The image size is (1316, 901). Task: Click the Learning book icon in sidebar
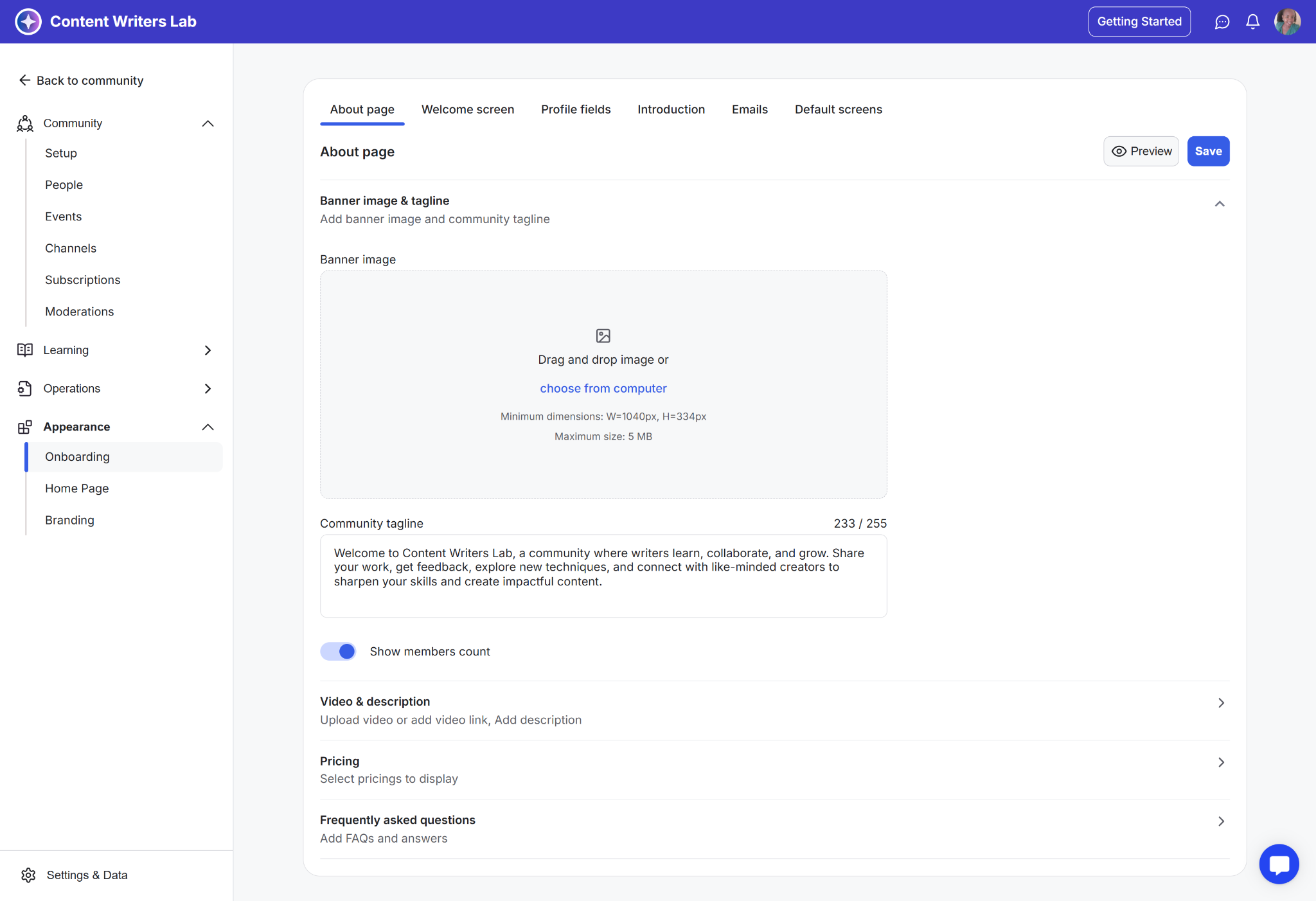(25, 350)
